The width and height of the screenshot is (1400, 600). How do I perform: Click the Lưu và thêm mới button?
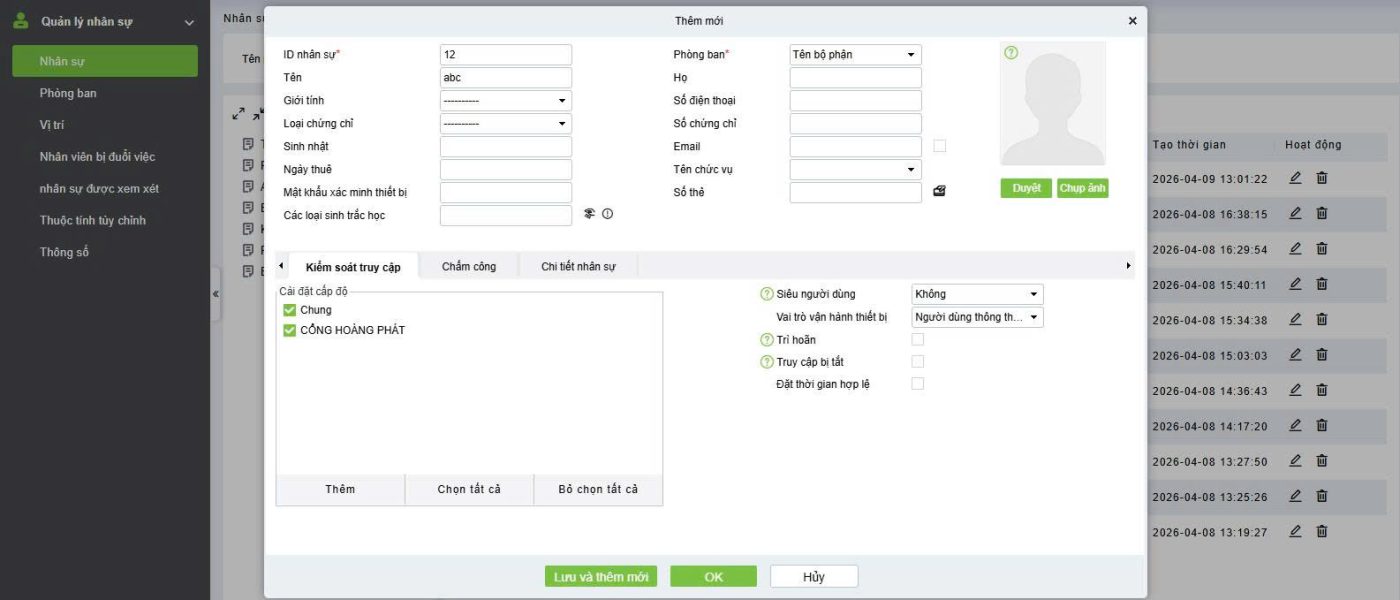tap(601, 577)
